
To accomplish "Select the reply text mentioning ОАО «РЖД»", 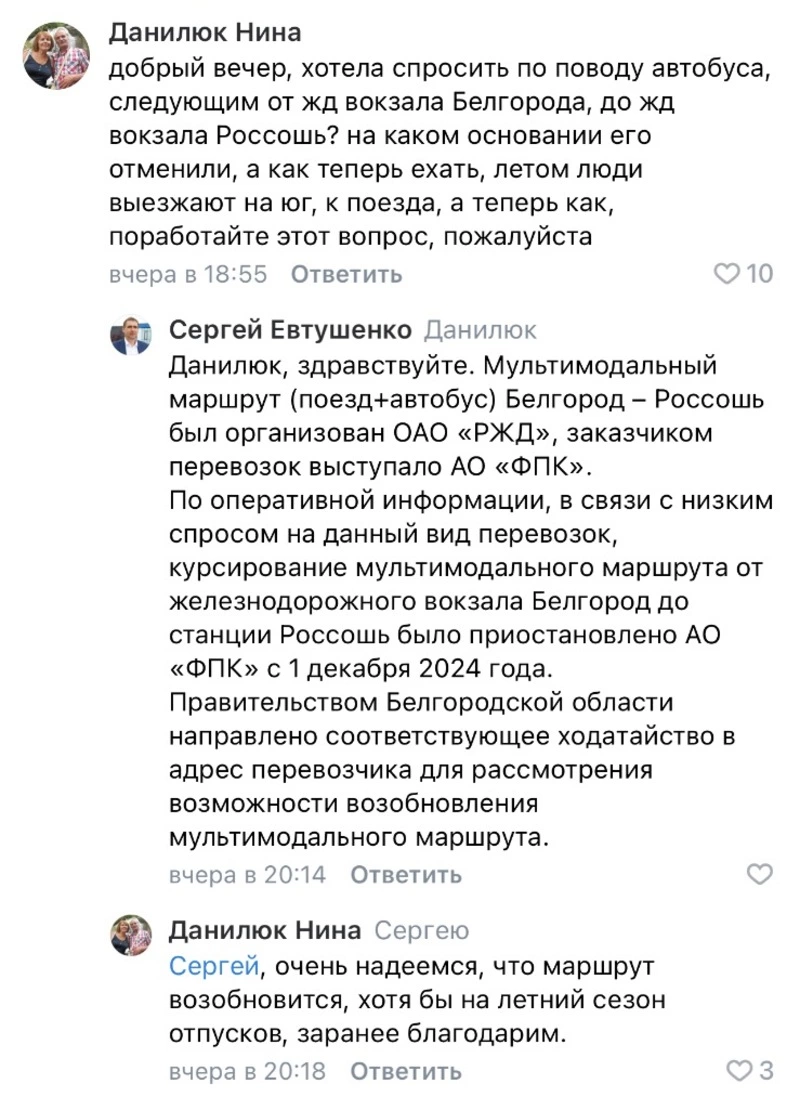I will point(471,602).
